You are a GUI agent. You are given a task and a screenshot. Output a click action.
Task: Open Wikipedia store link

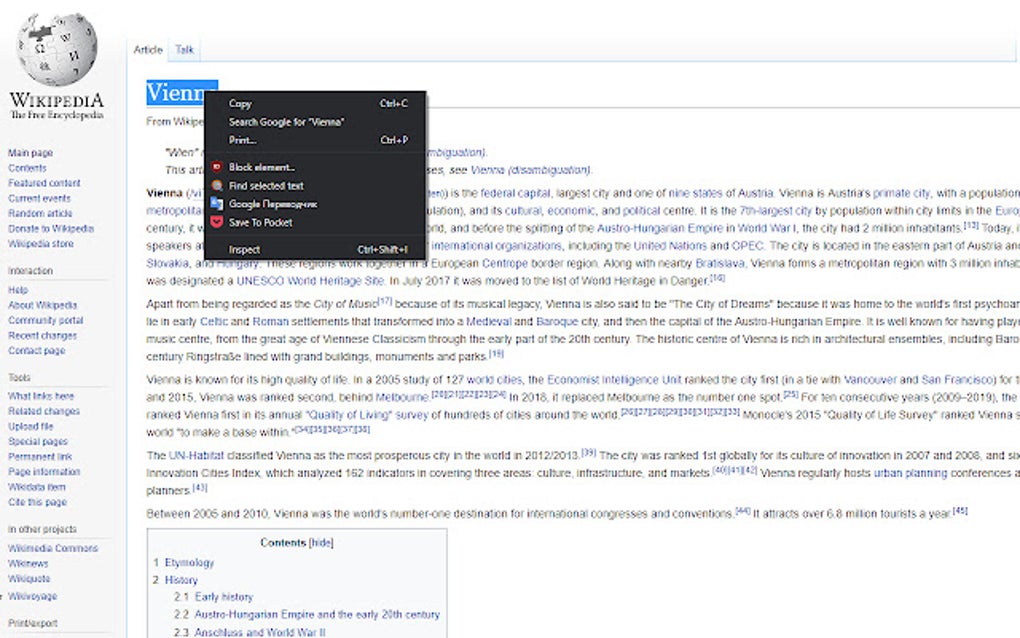41,244
